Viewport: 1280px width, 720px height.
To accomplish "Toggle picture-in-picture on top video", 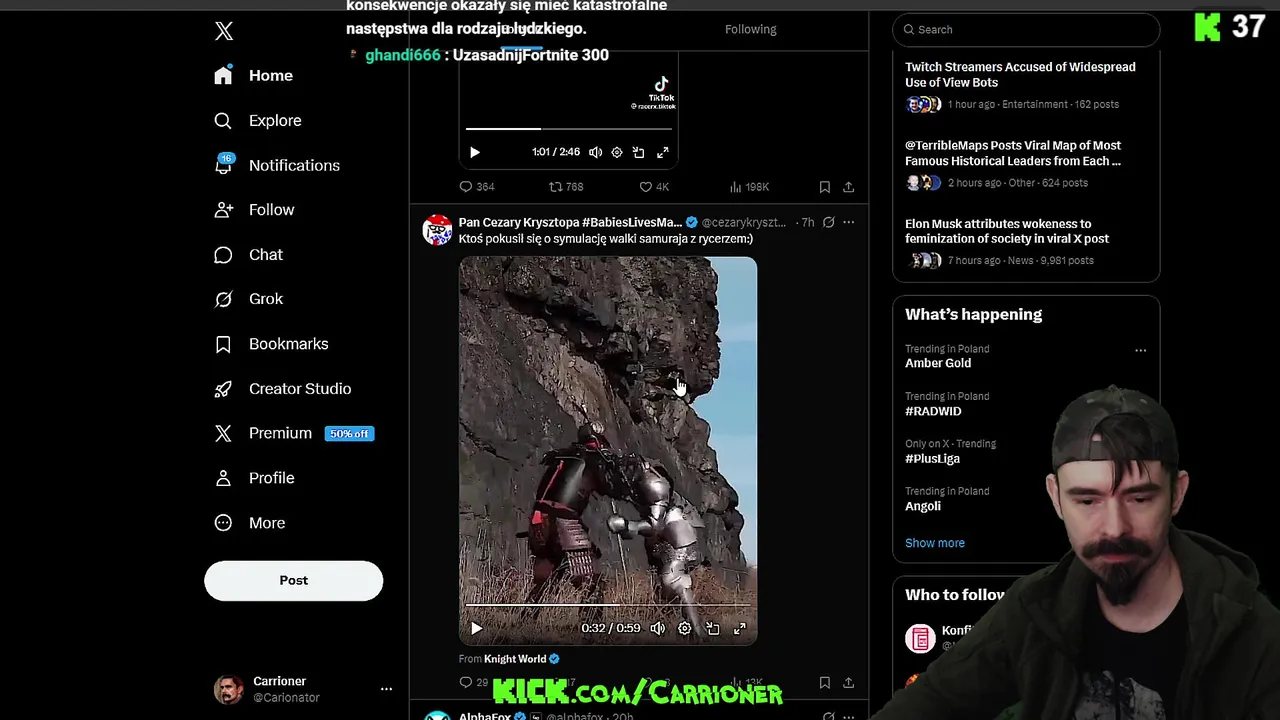I will (639, 152).
